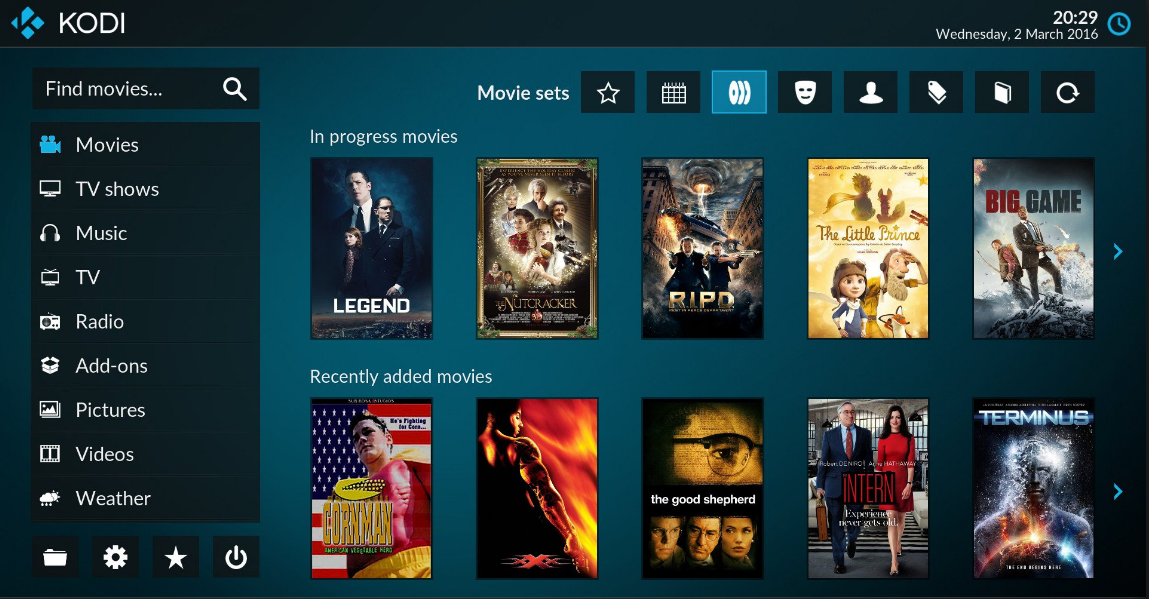Select TV in the sidebar

pyautogui.click(x=146, y=277)
